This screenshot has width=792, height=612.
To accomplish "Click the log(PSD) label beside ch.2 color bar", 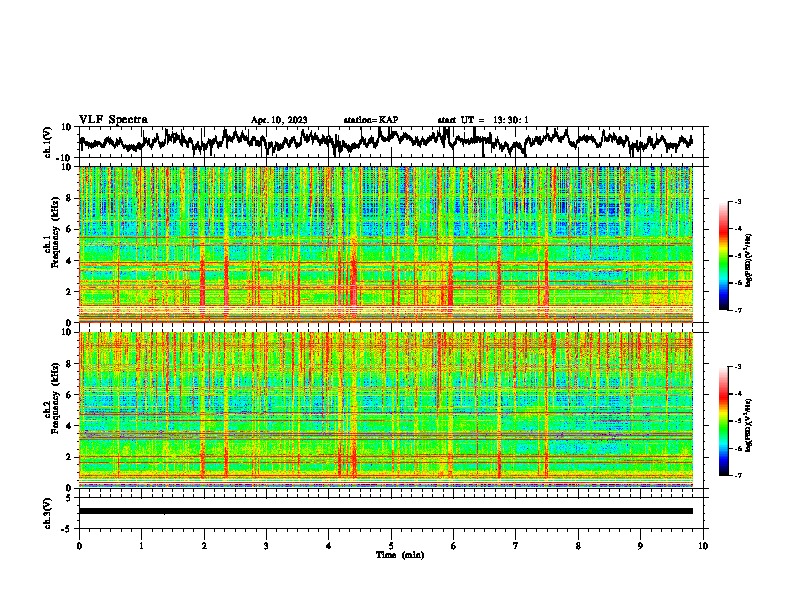I will coord(748,424).
